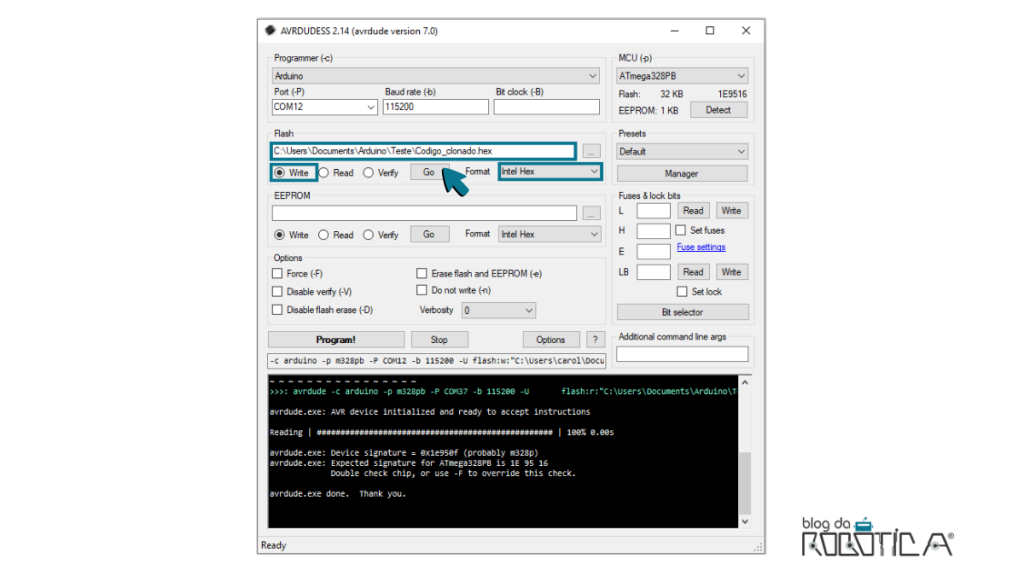
Task: Browse for Flash file with ellipsis button
Action: pos(590,152)
